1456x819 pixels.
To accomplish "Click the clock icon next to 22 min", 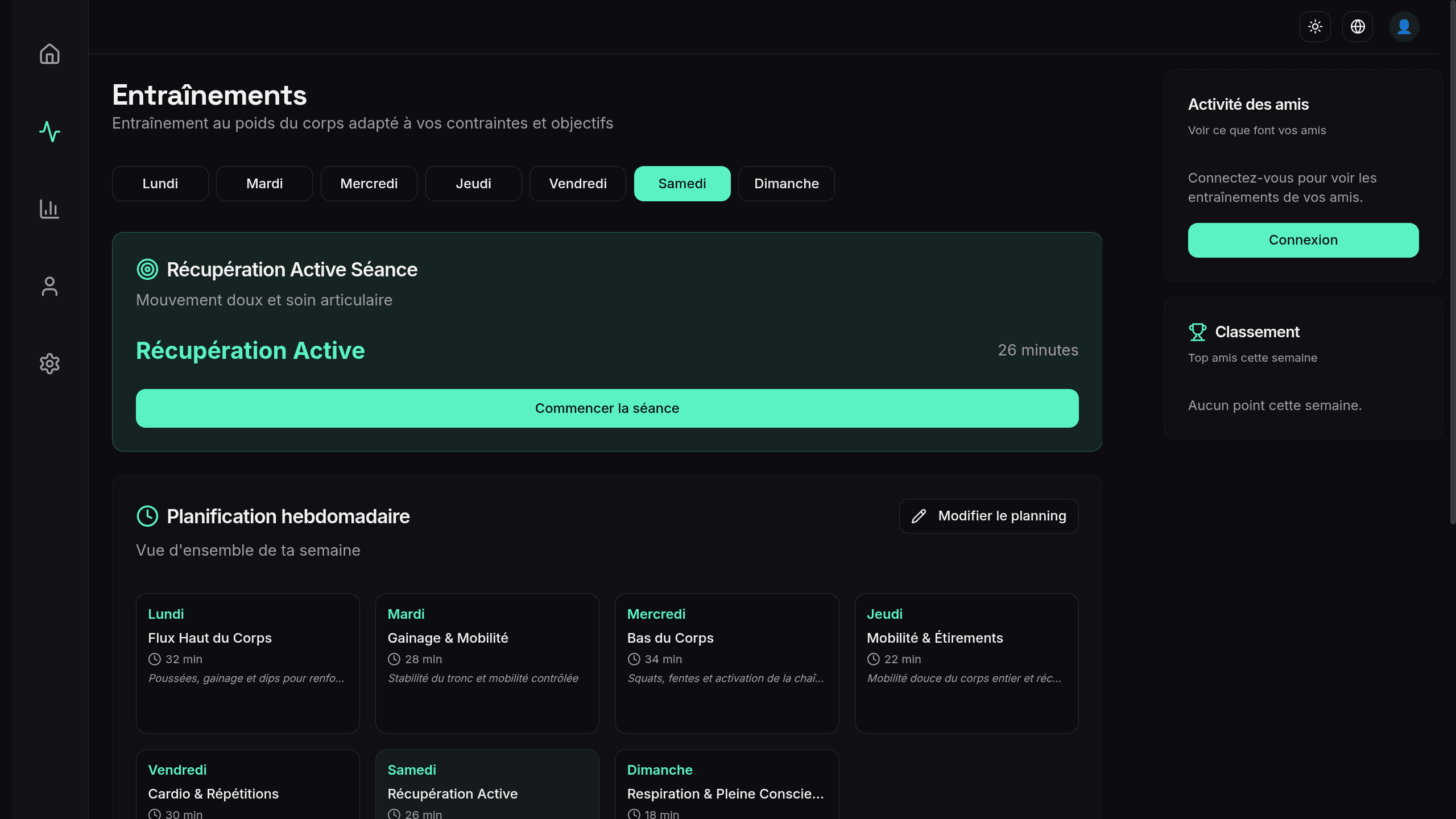I will pos(874,659).
